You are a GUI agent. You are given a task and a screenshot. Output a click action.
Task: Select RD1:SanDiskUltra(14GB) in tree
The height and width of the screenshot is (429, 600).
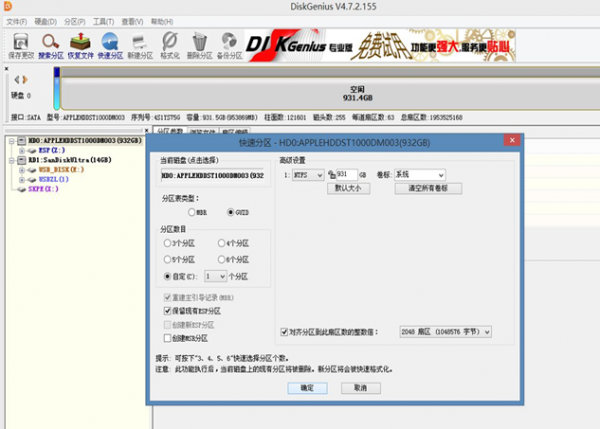click(70, 160)
